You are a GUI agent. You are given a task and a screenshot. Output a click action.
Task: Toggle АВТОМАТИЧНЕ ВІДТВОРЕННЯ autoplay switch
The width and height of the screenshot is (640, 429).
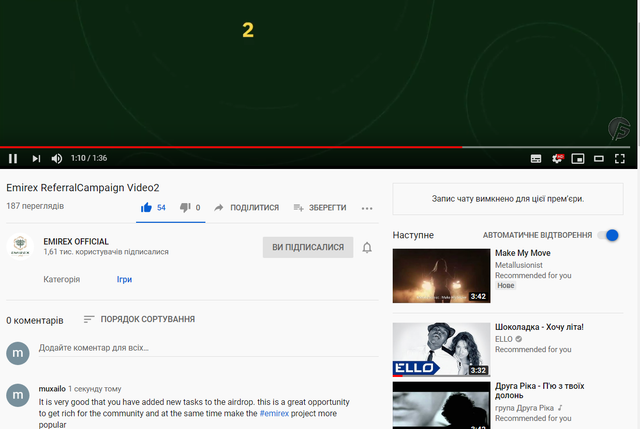click(x=609, y=235)
